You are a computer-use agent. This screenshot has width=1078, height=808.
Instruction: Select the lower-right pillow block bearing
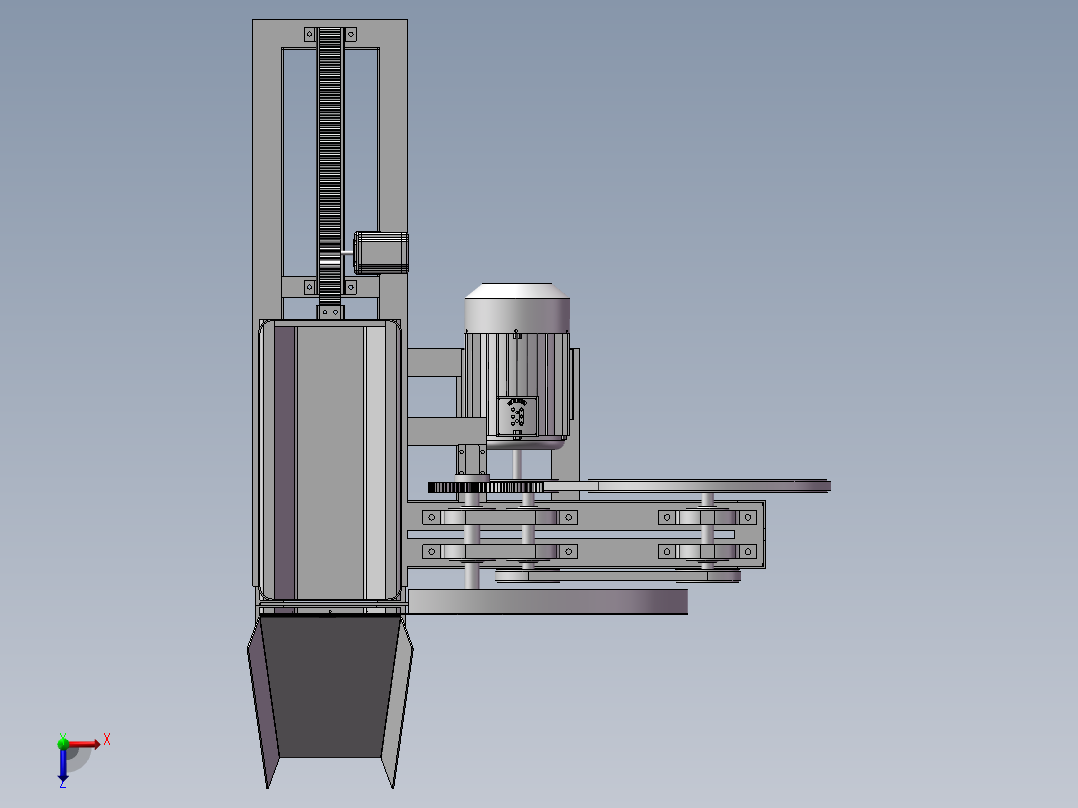pyautogui.click(x=707, y=552)
